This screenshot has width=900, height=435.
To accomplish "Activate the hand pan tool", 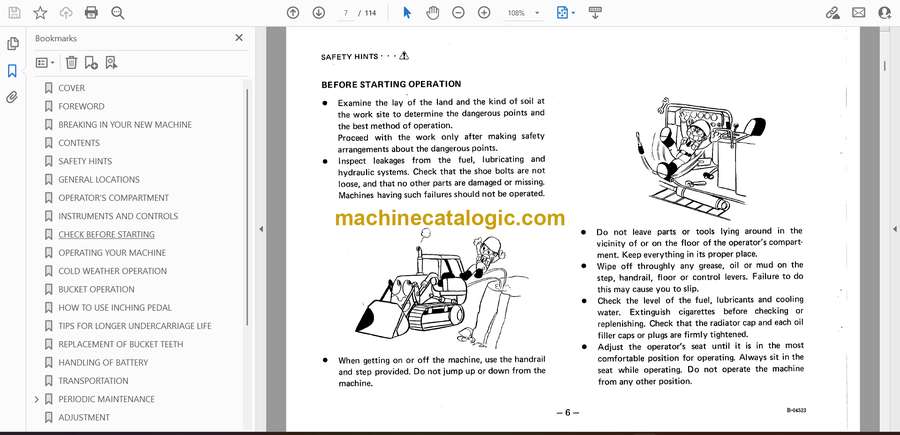I will click(433, 13).
